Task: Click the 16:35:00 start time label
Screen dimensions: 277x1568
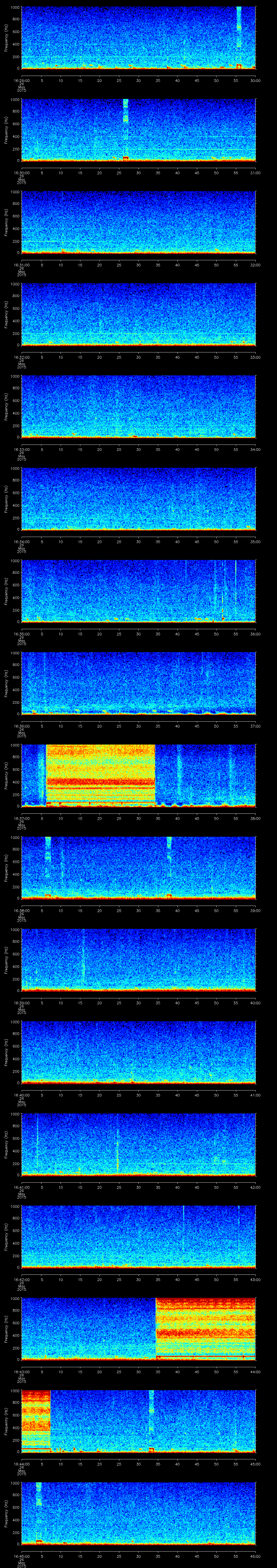Action: point(21,634)
